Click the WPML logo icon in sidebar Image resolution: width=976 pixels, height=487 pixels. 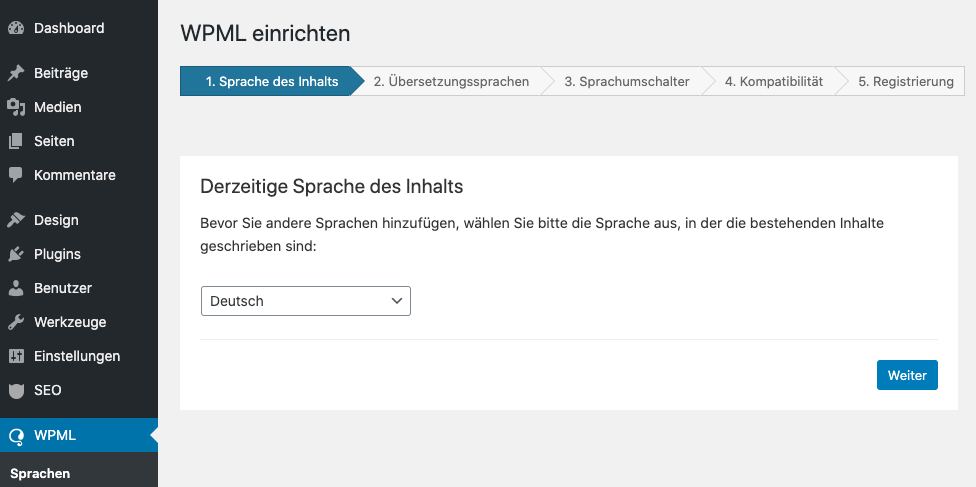click(x=16, y=435)
